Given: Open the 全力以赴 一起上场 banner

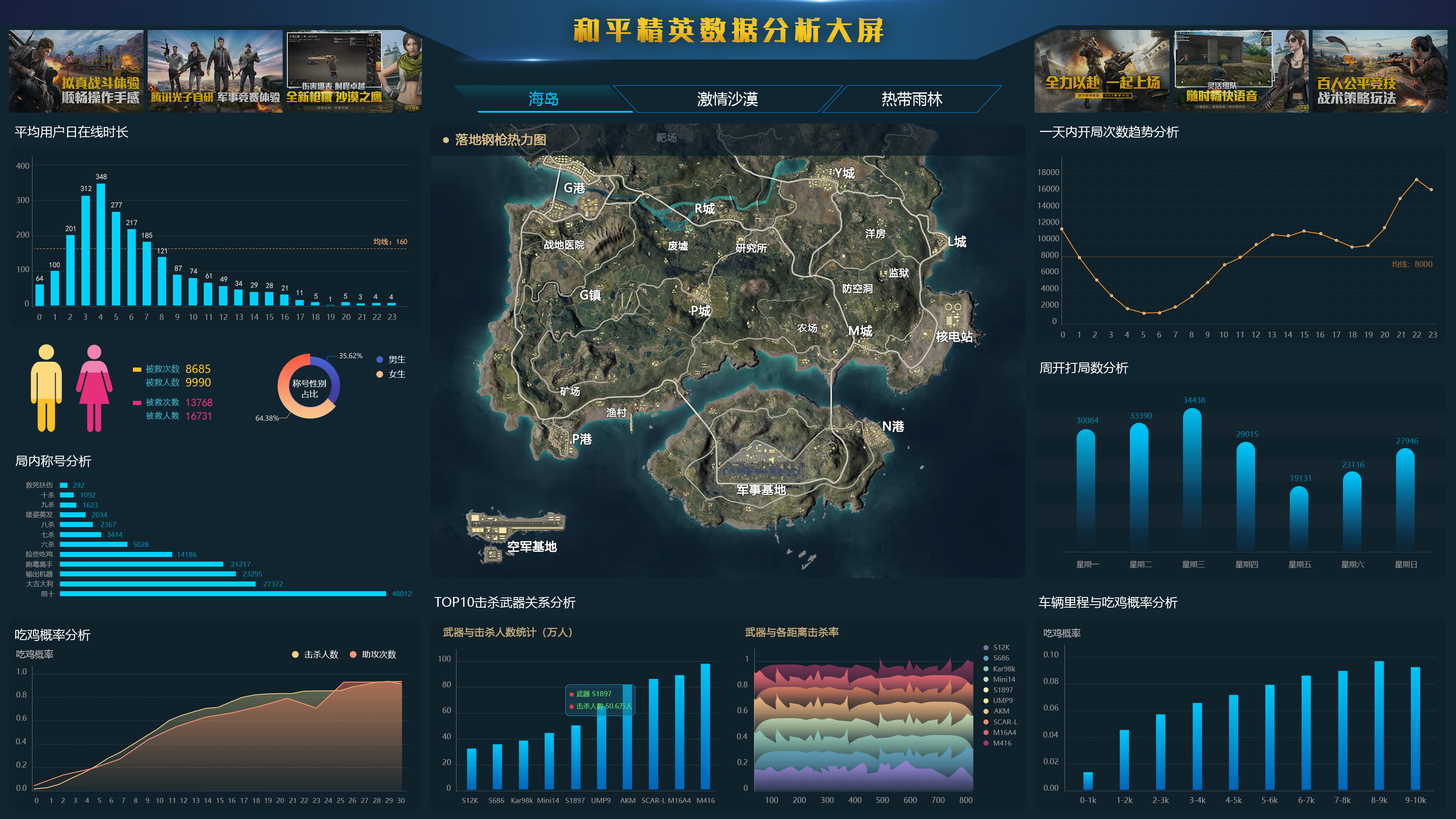Looking at the screenshot, I should 1101,71.
